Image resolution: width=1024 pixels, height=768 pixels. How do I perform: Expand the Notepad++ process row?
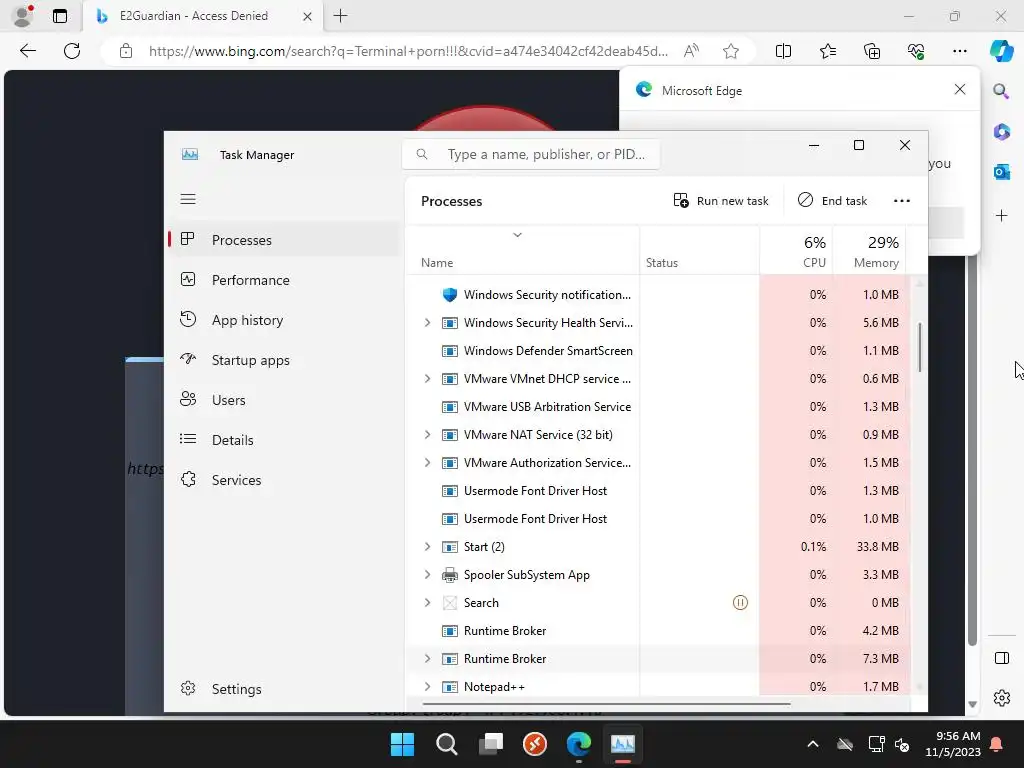pyautogui.click(x=427, y=686)
